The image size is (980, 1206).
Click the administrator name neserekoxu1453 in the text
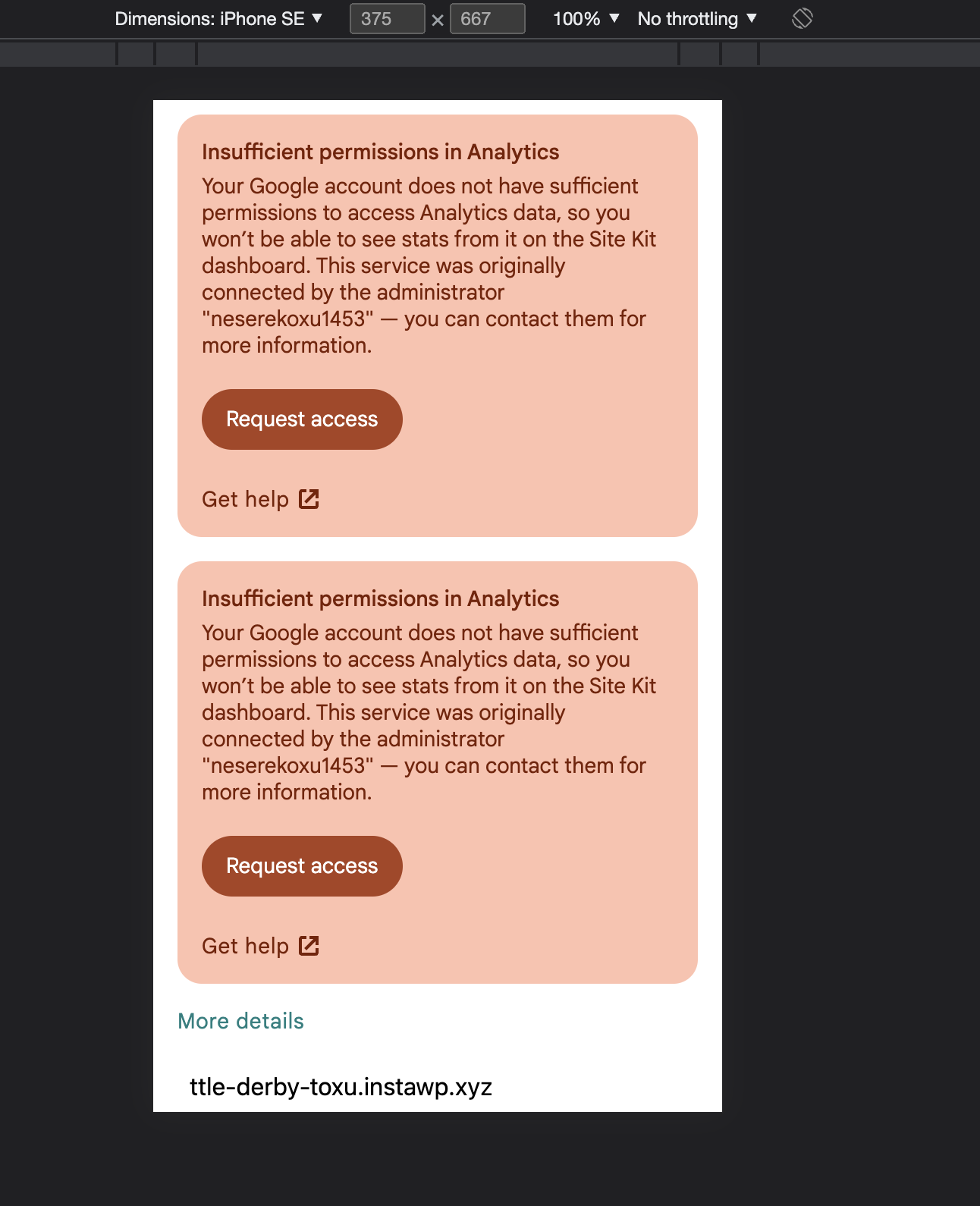pyautogui.click(x=287, y=319)
